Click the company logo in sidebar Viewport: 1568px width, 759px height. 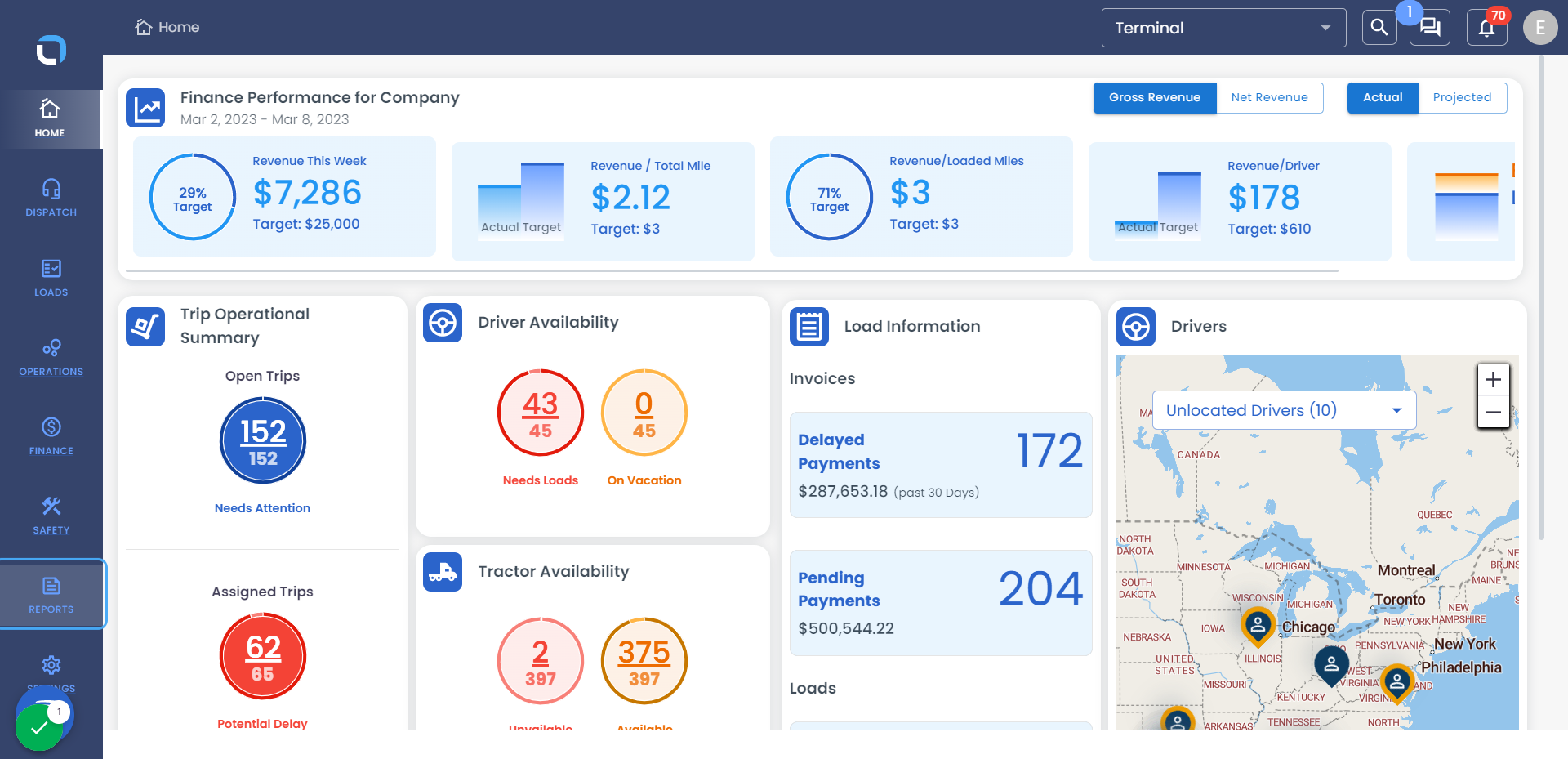(51, 50)
